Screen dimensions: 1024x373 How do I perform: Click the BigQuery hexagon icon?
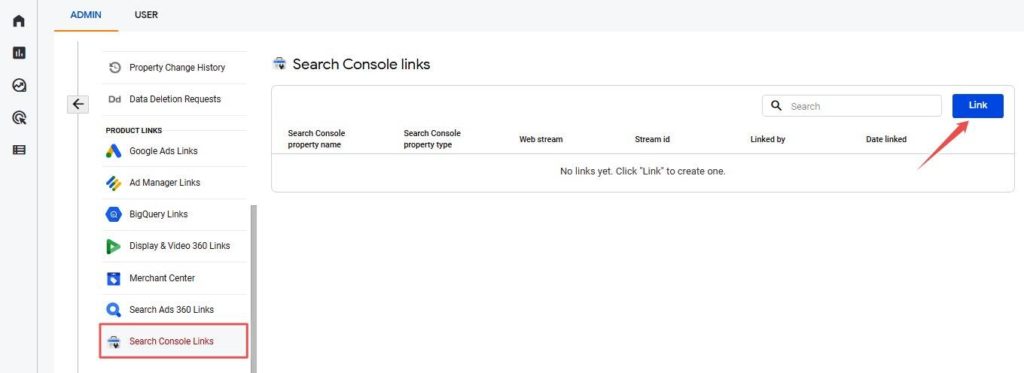pos(114,214)
